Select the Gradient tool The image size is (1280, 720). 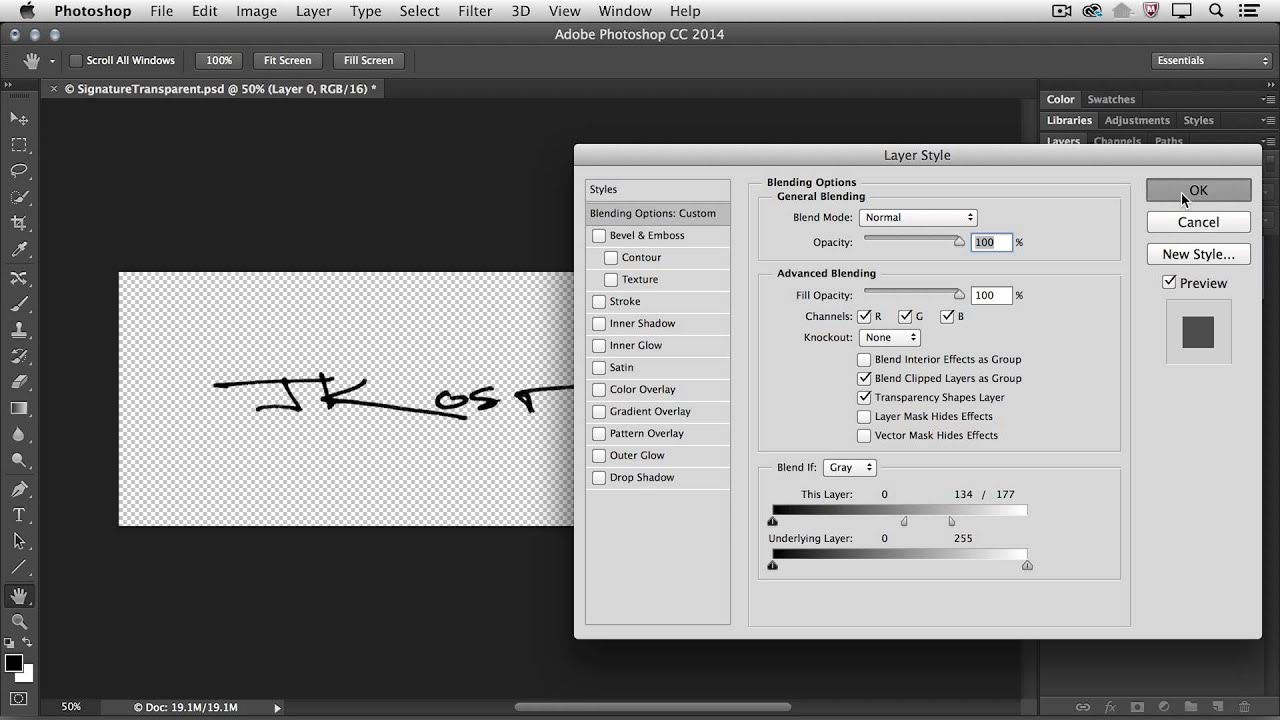pos(19,408)
